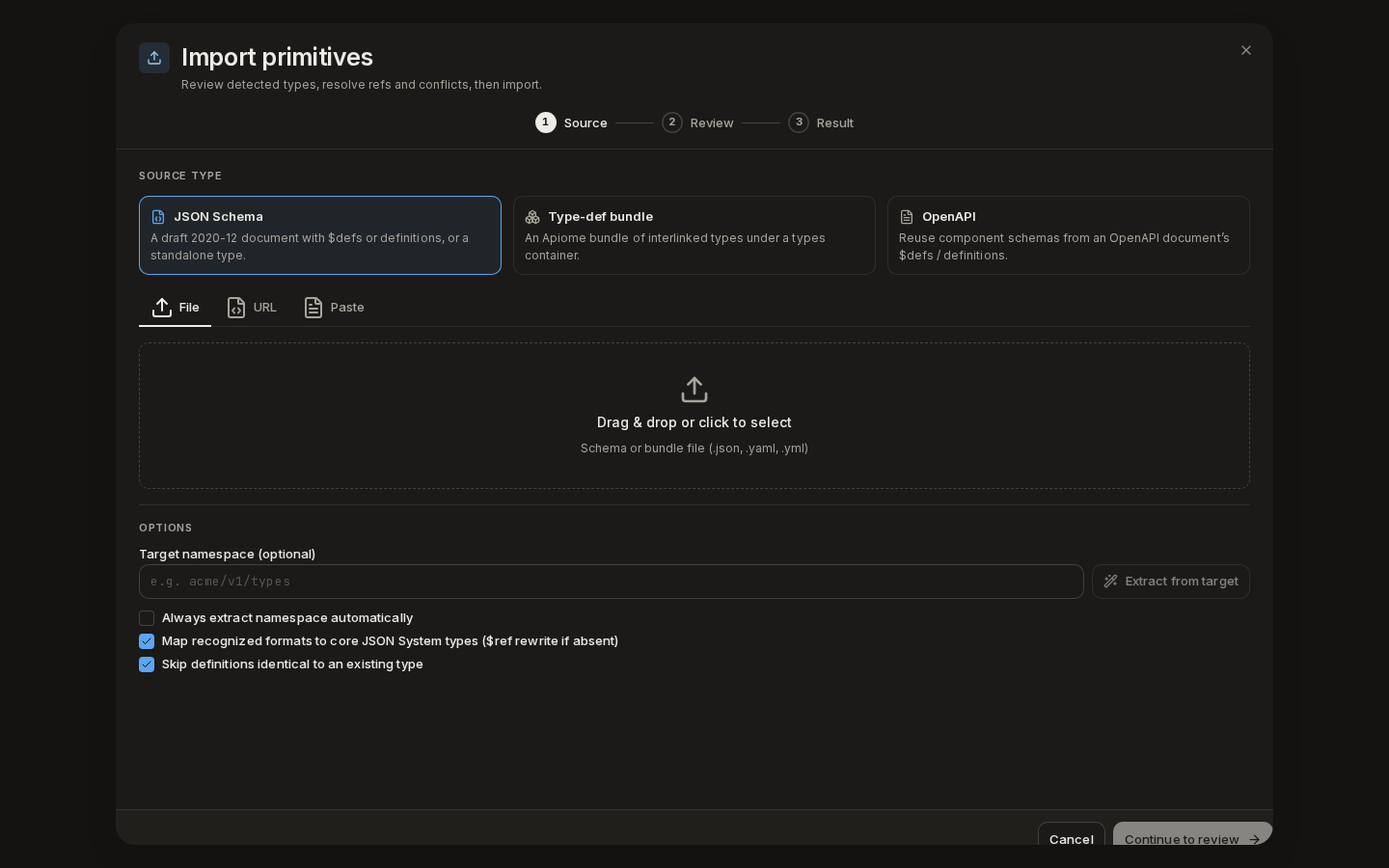Click the upload arrow icon in drop zone
The height and width of the screenshot is (868, 1389).
click(694, 390)
